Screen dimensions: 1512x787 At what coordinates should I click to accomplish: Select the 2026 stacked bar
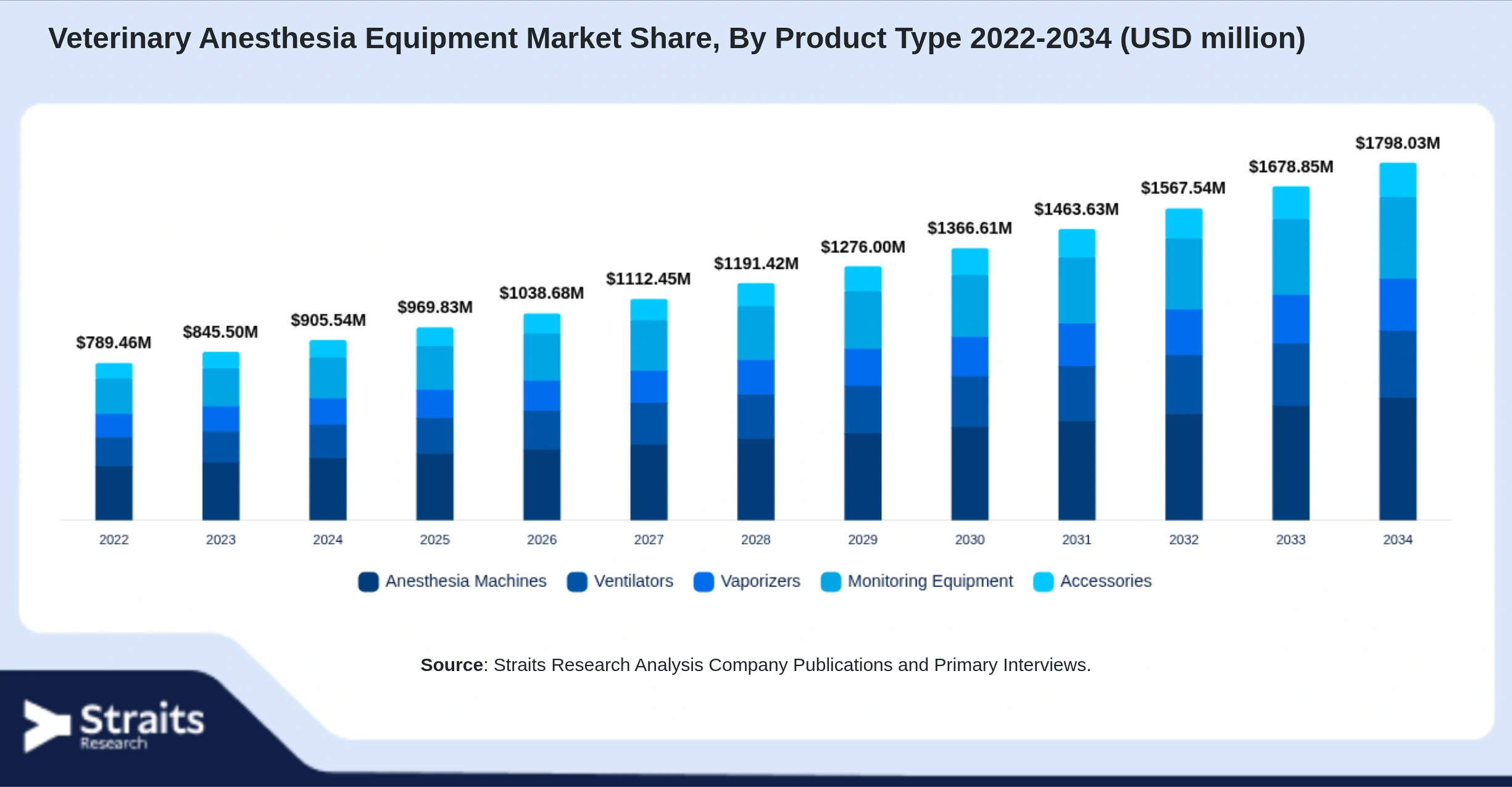pyautogui.click(x=542, y=417)
